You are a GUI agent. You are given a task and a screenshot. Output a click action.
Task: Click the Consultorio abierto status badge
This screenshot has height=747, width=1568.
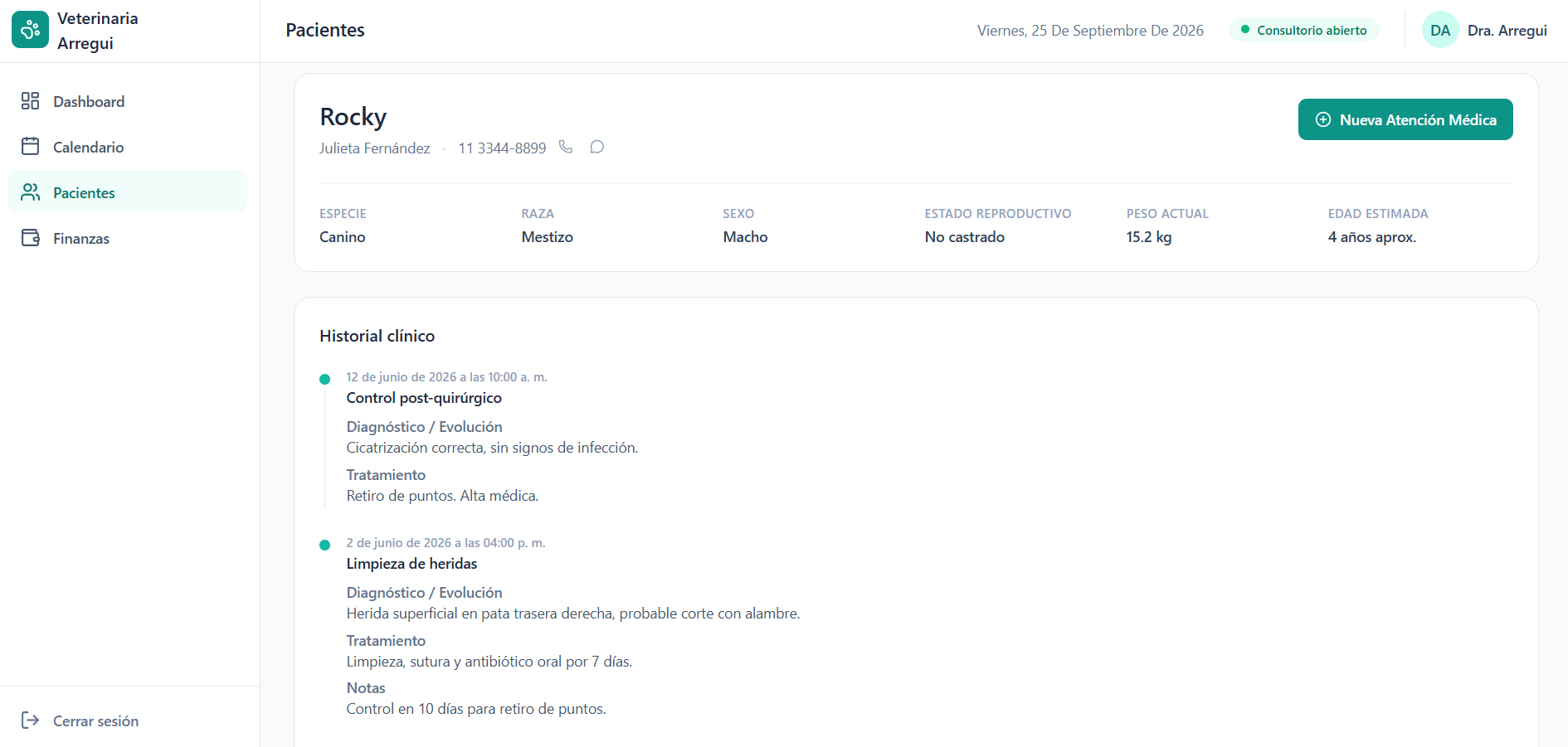1303,30
